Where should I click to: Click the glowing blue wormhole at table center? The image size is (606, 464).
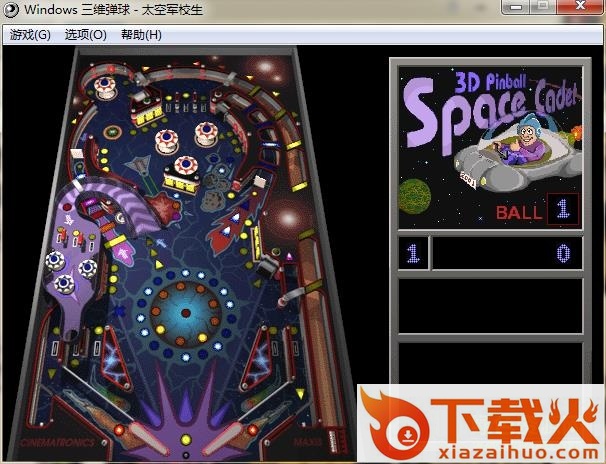[186, 311]
